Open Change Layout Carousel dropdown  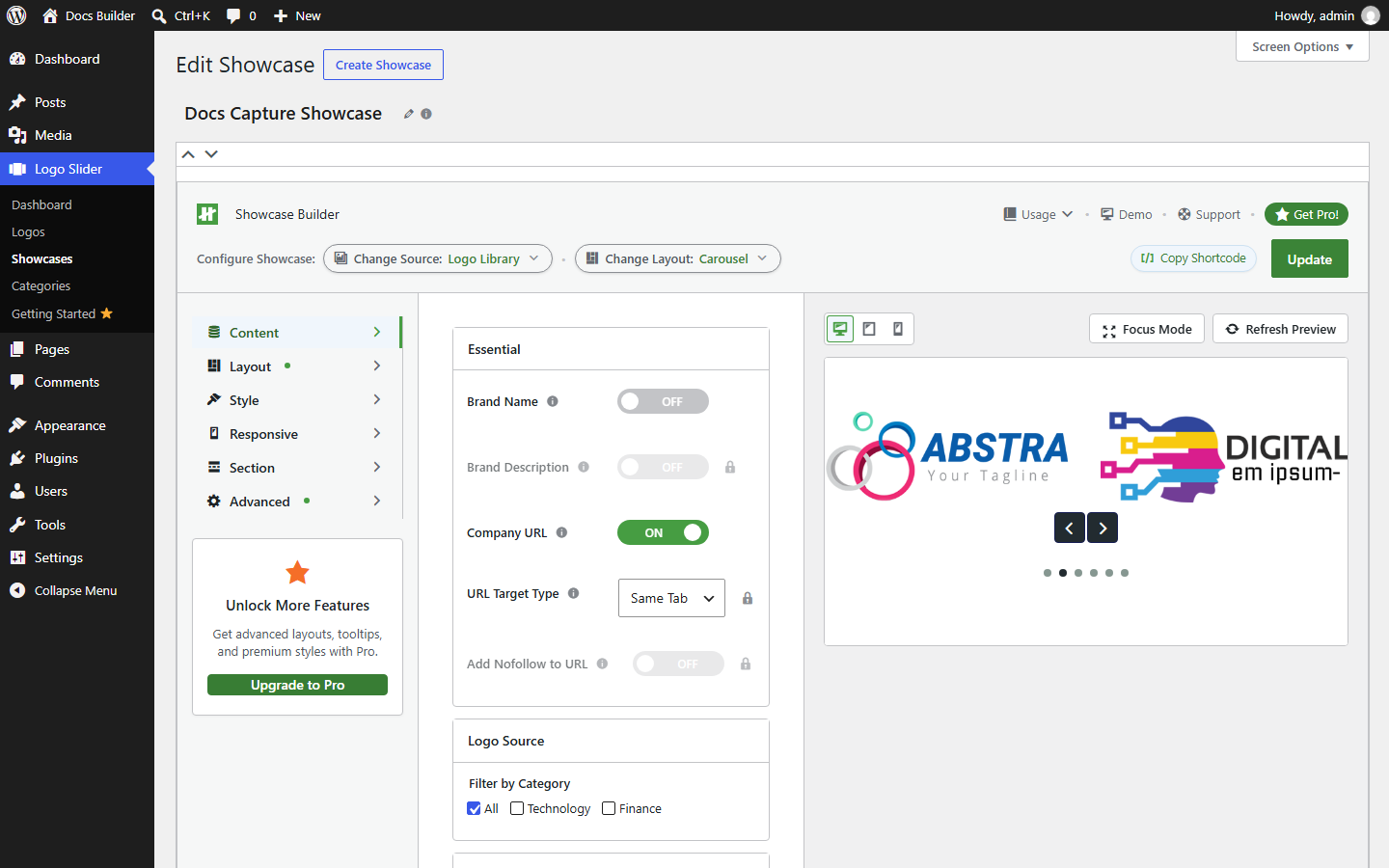[678, 258]
